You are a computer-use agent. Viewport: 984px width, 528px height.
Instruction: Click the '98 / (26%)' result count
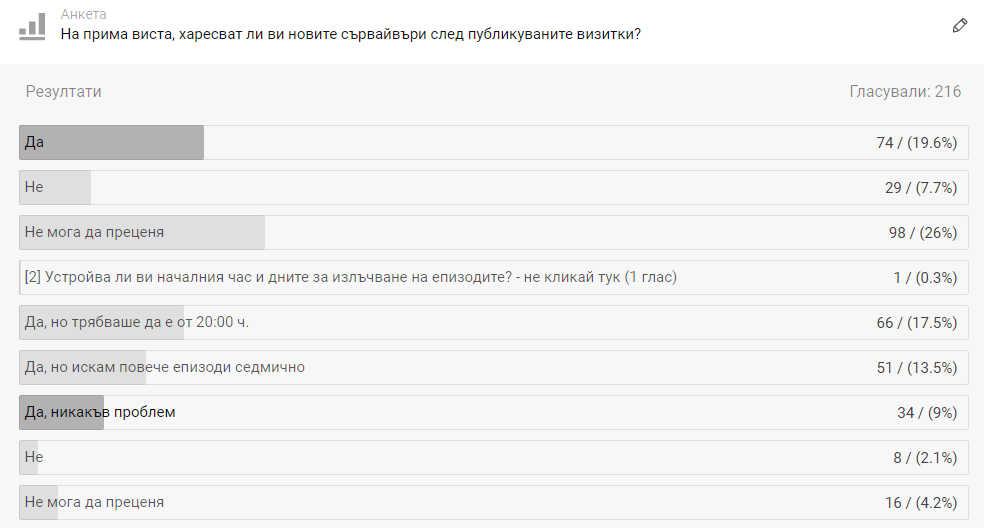click(x=922, y=233)
